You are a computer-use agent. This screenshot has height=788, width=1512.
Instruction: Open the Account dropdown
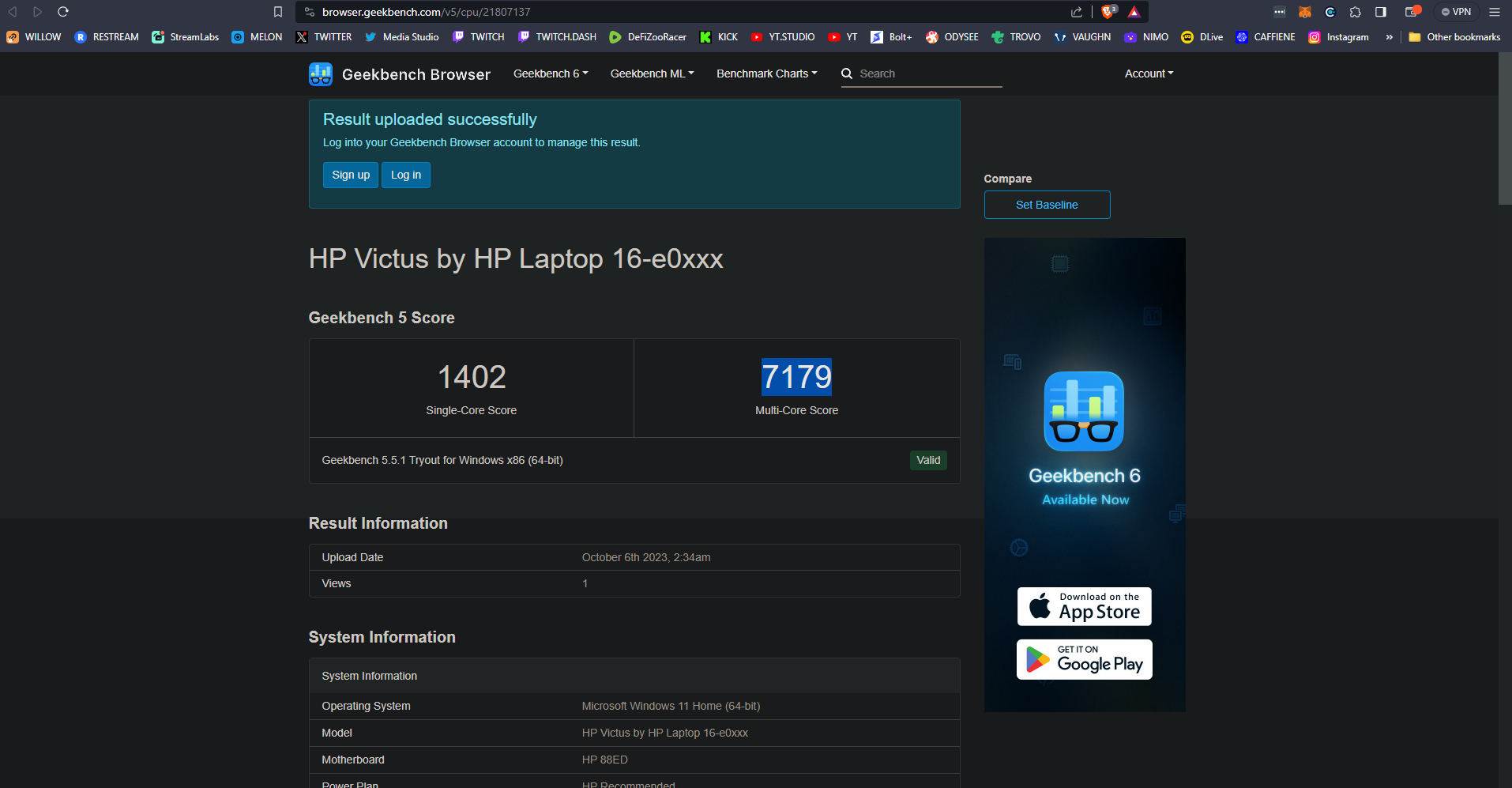click(1149, 74)
